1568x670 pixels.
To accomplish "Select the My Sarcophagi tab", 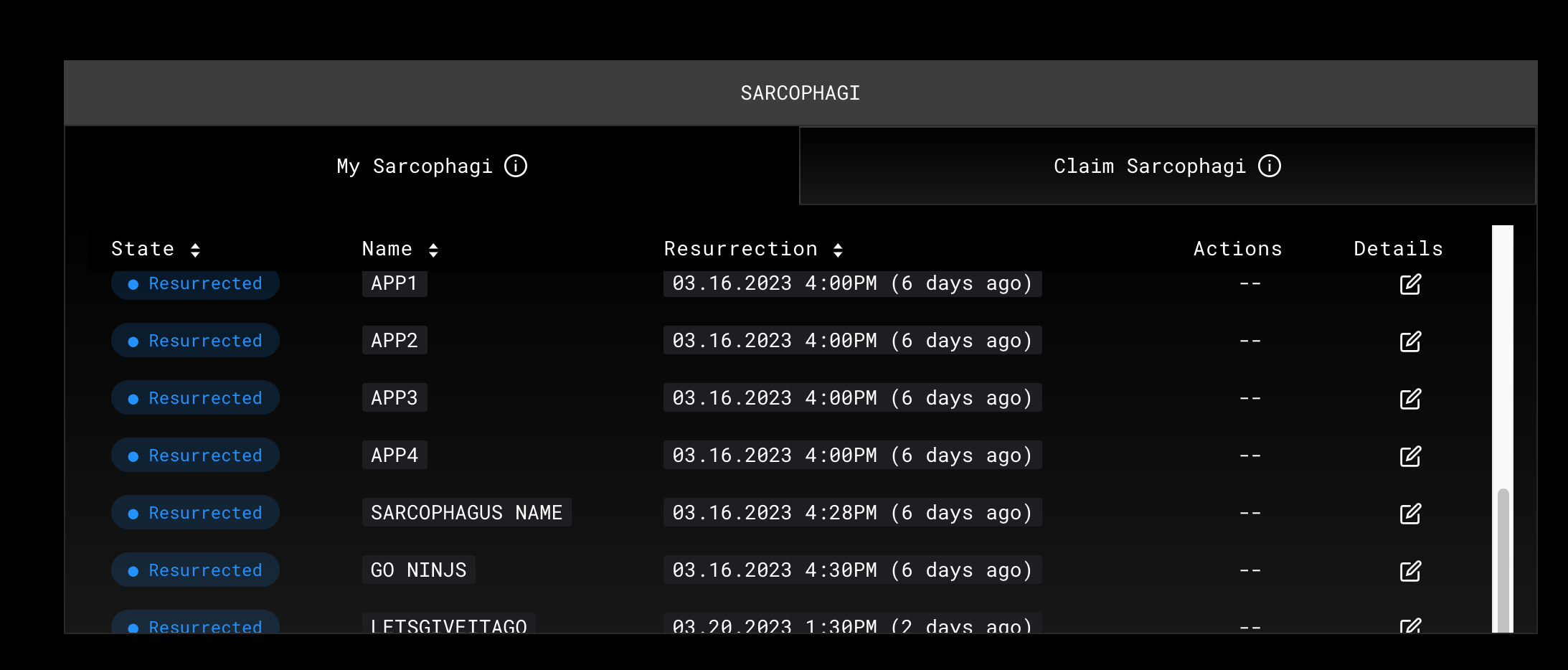I will pos(432,166).
